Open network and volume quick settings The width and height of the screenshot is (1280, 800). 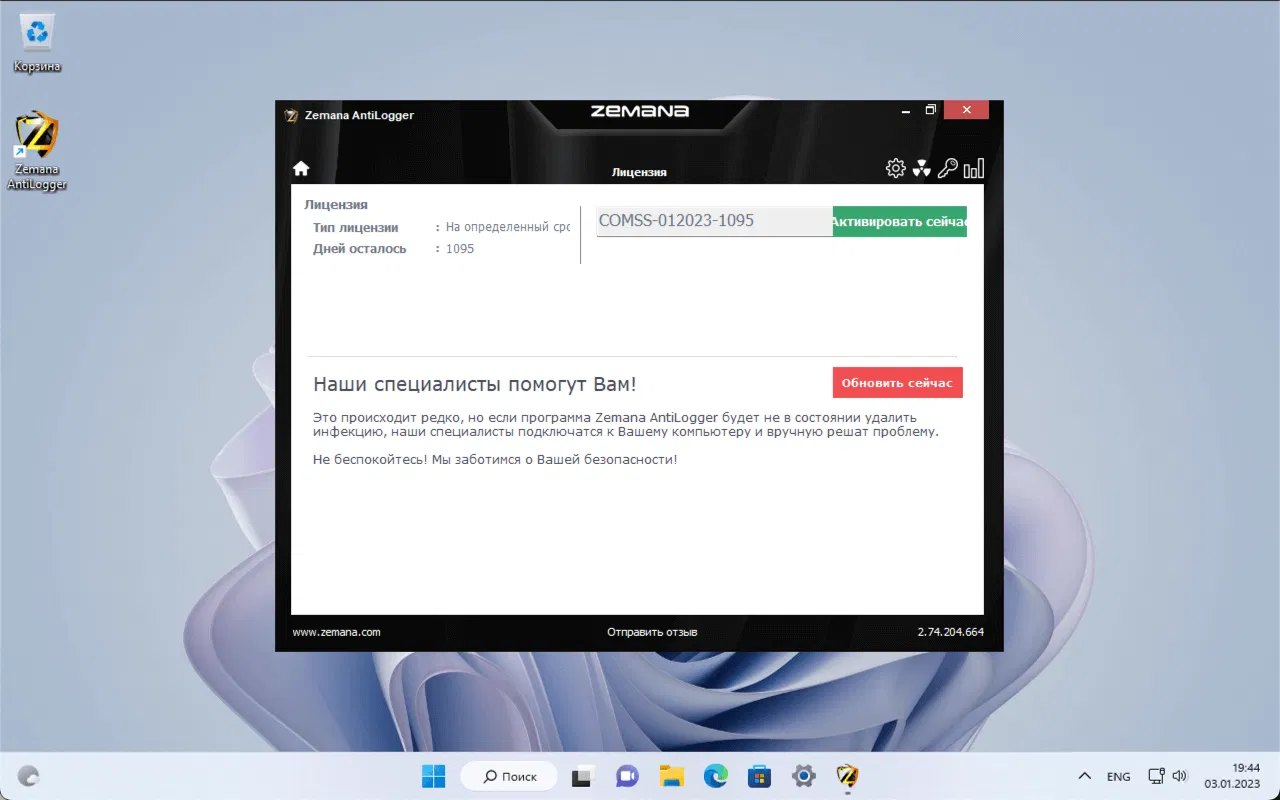tap(1167, 776)
